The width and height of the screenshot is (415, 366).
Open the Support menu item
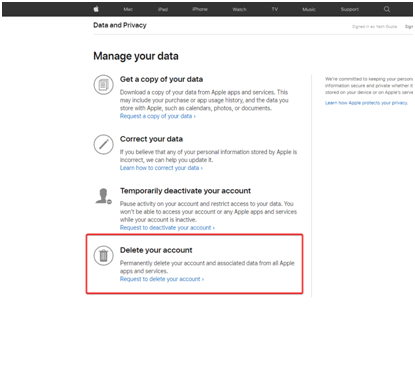click(x=350, y=9)
